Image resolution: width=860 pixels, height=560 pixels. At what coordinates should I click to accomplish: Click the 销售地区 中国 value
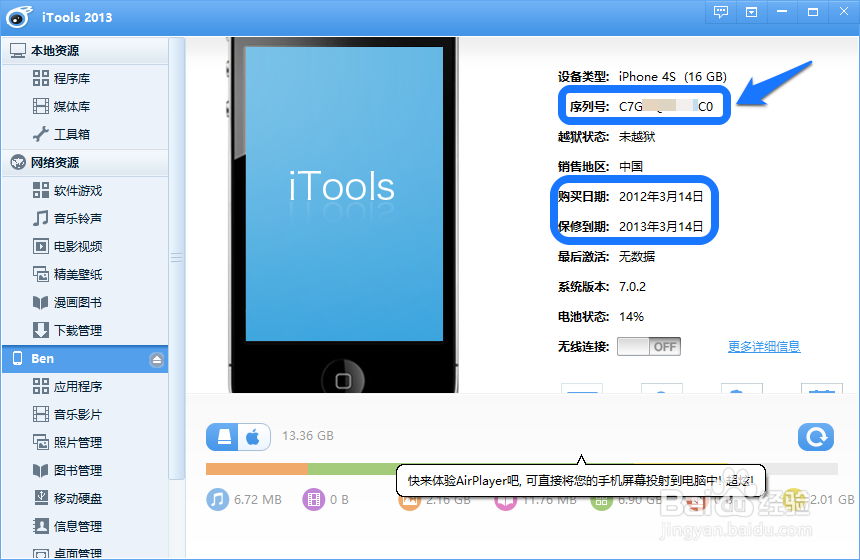(631, 166)
